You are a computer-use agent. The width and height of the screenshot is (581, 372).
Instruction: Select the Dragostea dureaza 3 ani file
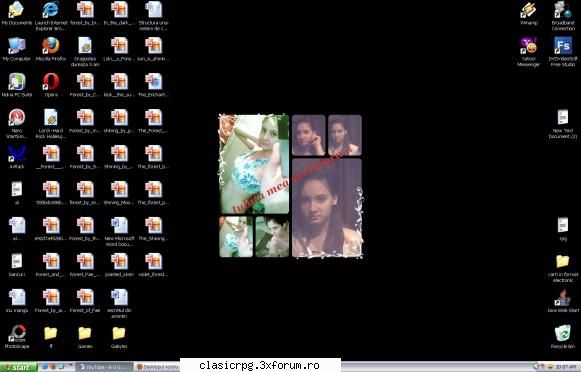(85, 52)
